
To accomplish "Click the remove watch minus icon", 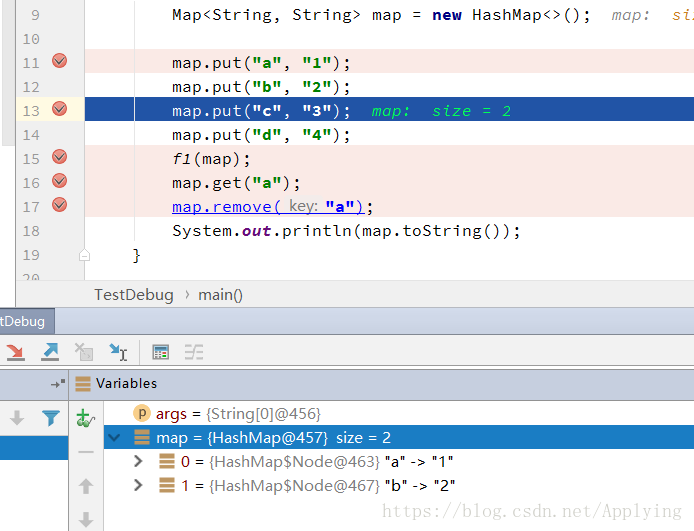I will [x=86, y=452].
